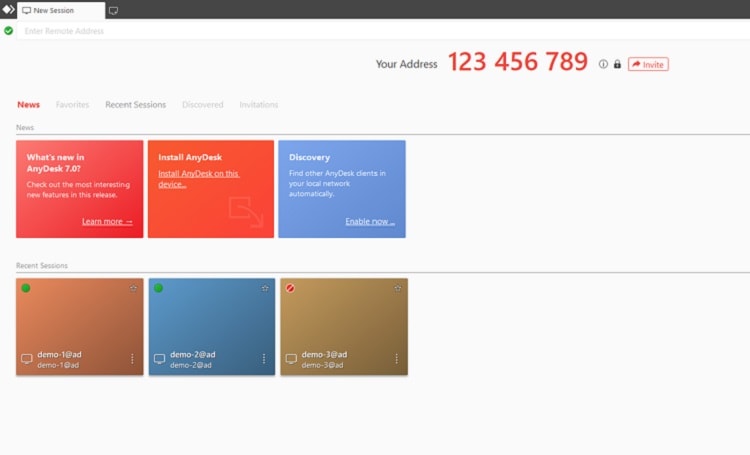Screen dimensions: 750x455
Task: Click the Invite button
Action: (x=648, y=64)
